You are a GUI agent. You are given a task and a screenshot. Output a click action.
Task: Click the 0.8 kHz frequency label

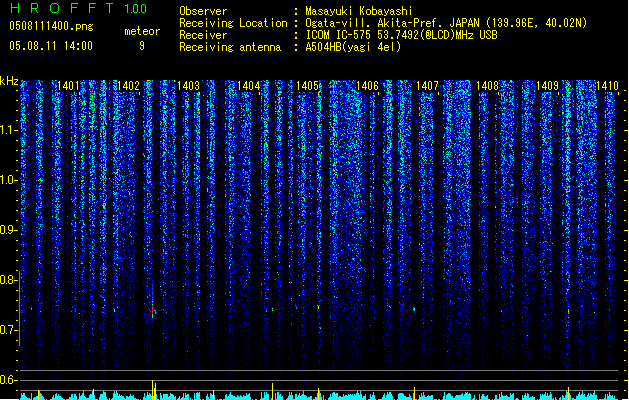pos(8,280)
